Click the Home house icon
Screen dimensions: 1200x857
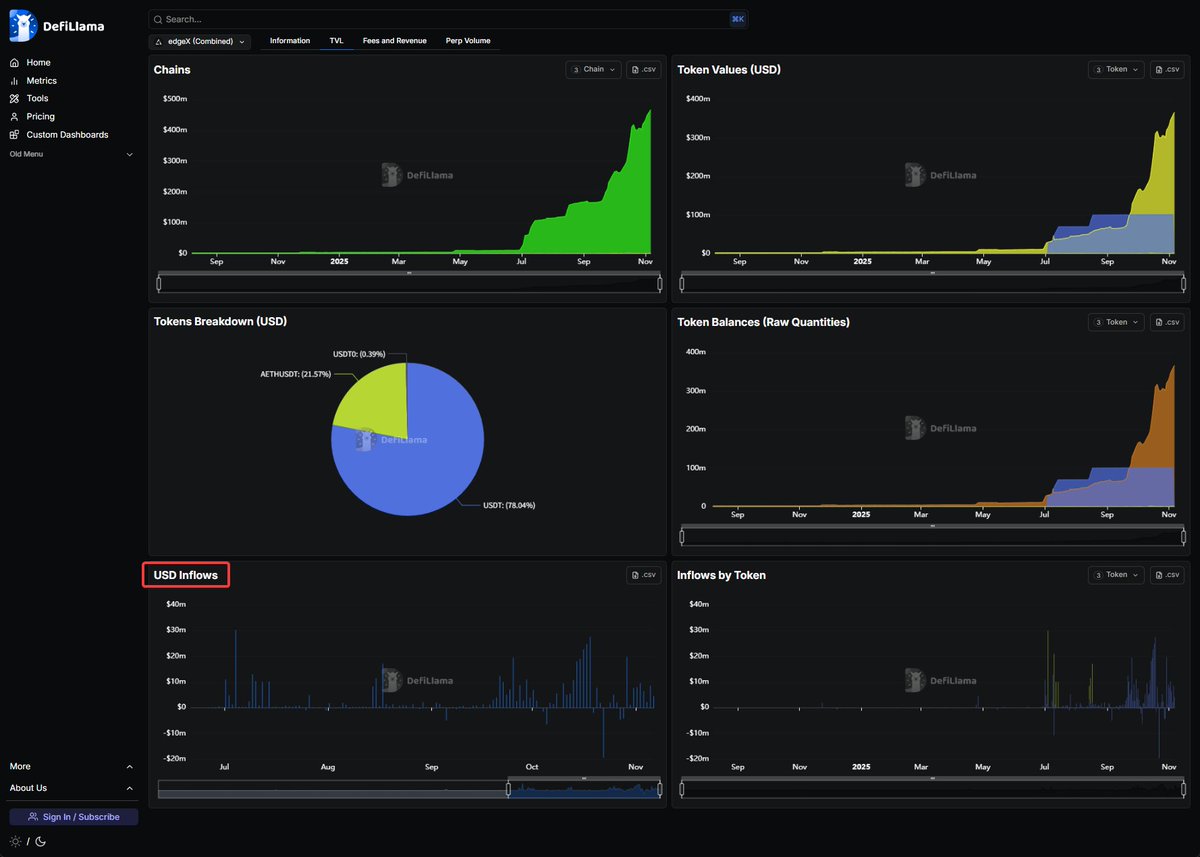click(15, 62)
